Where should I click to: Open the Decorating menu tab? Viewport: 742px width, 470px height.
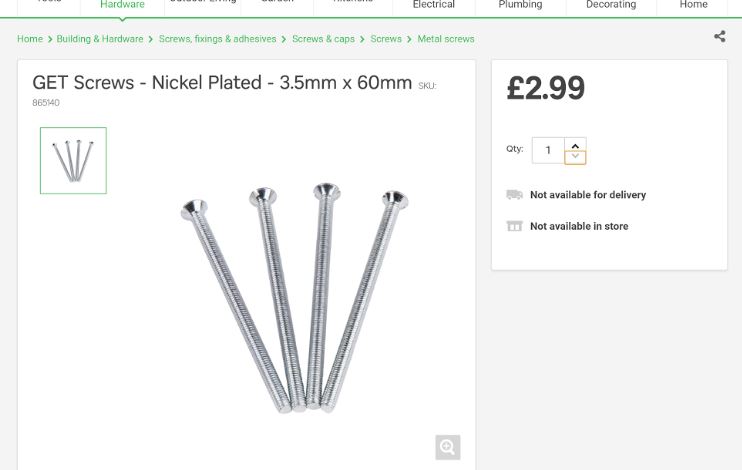pos(610,5)
